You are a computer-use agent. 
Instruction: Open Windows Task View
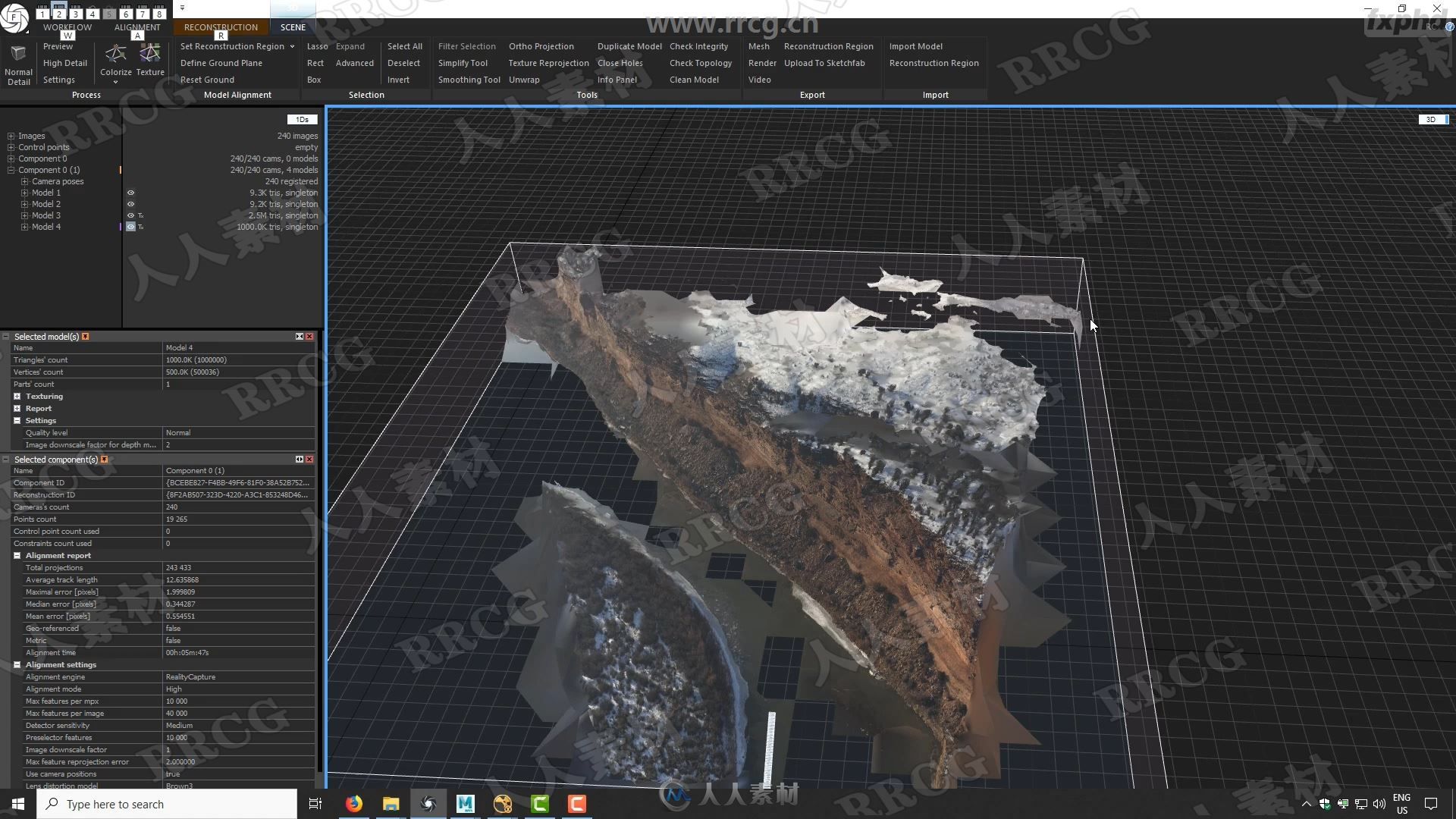pyautogui.click(x=315, y=804)
